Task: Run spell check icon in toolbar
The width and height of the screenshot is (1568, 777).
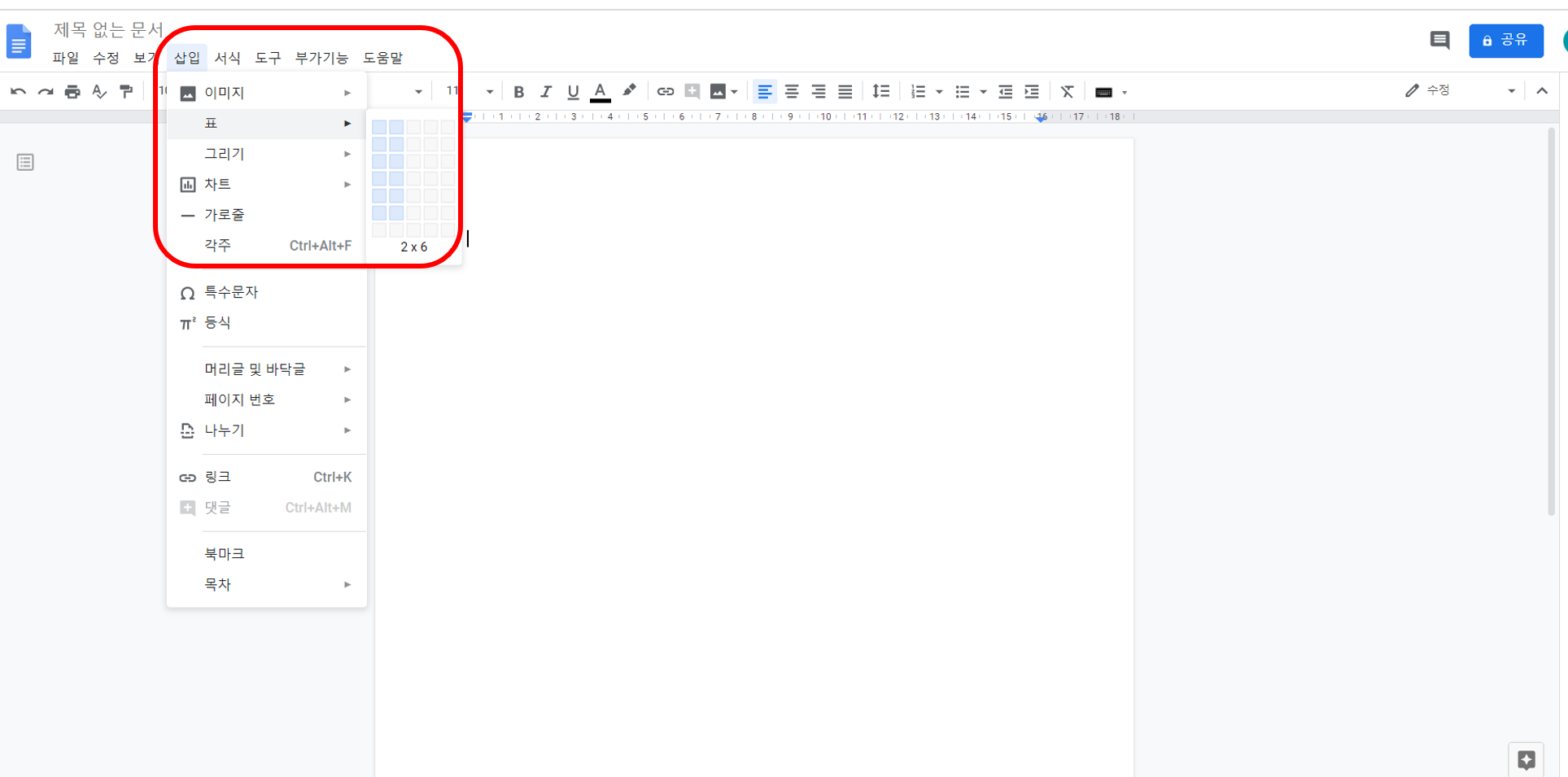Action: pyautogui.click(x=99, y=92)
